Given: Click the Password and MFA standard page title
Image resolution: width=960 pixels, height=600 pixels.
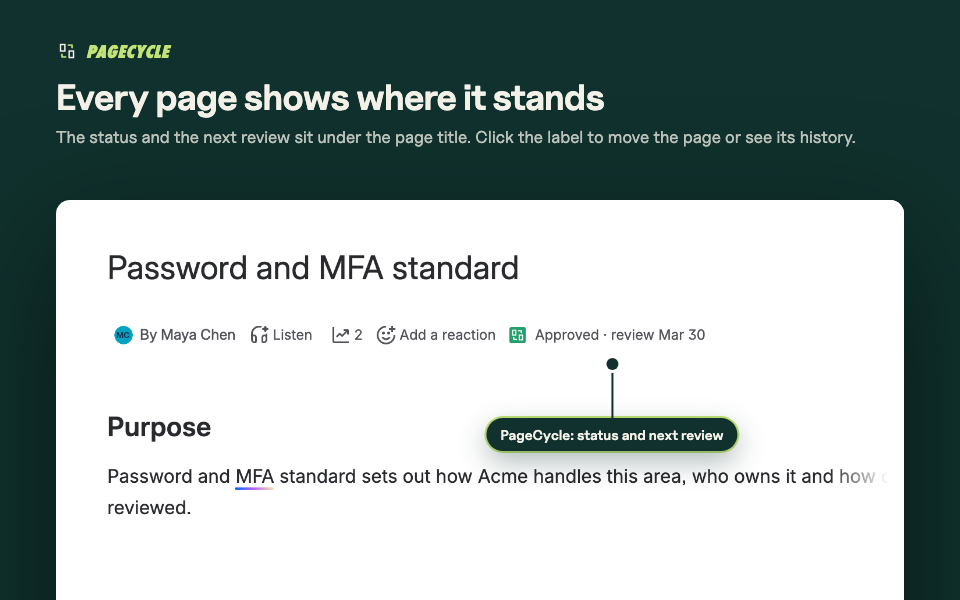Looking at the screenshot, I should click(313, 268).
